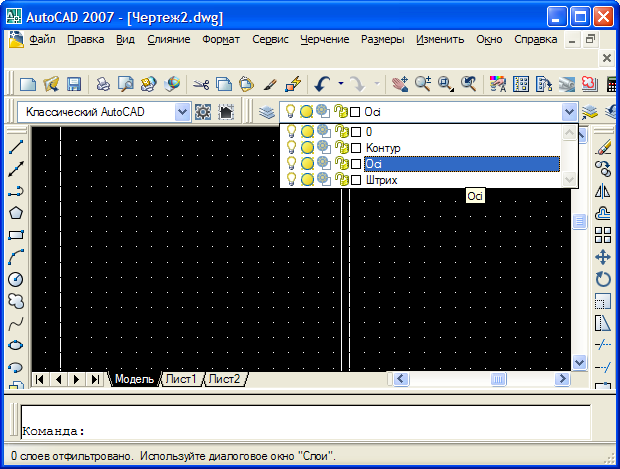The width and height of the screenshot is (620, 469).
Task: Activate real-time Pan hand icon
Action: coord(400,84)
